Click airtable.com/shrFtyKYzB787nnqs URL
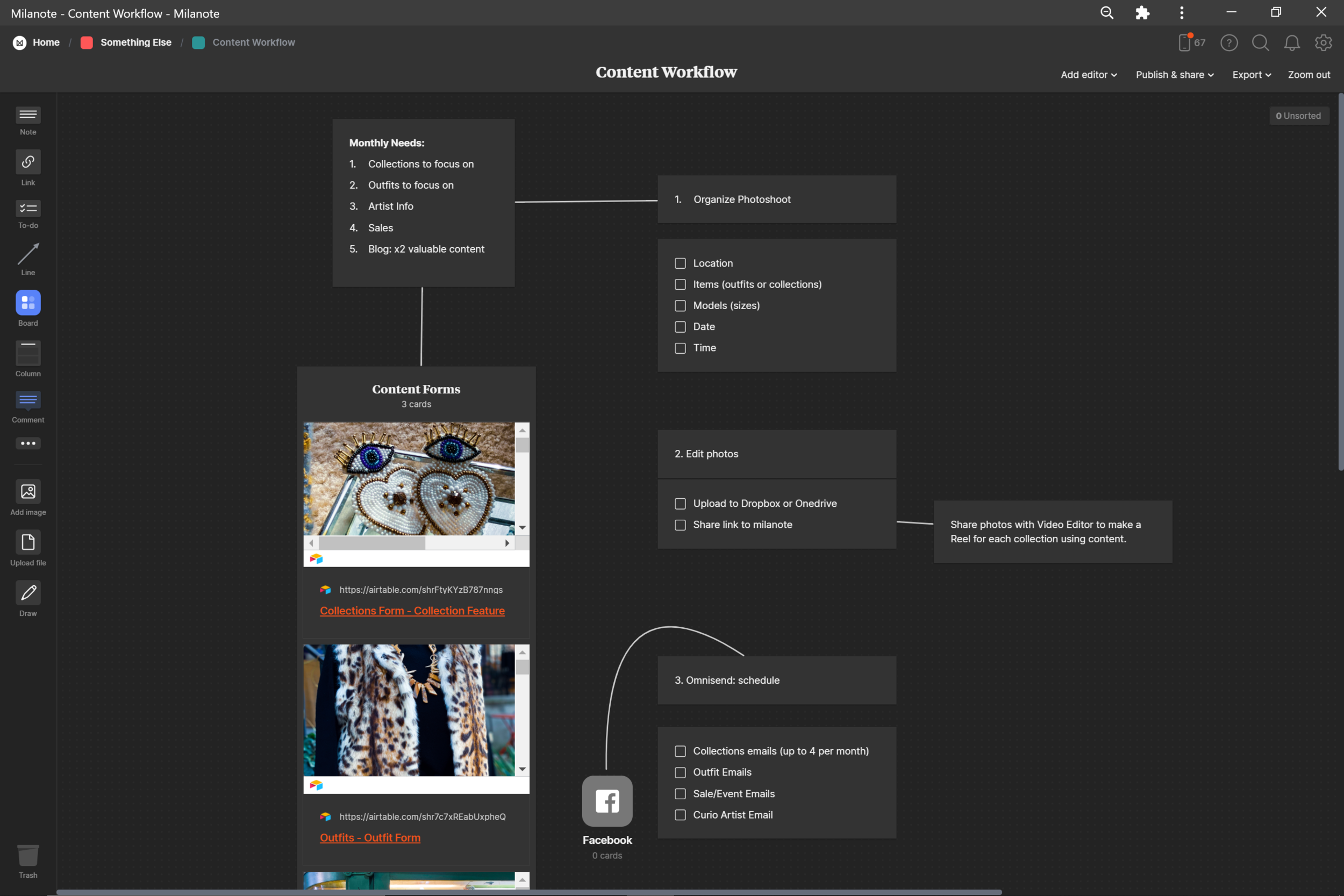The height and width of the screenshot is (896, 1344). [420, 590]
